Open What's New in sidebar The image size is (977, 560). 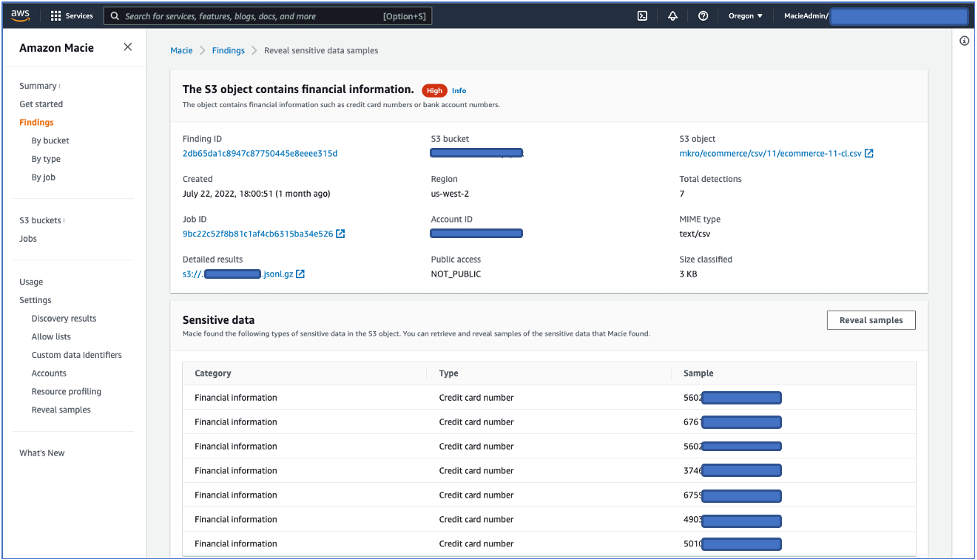[42, 453]
